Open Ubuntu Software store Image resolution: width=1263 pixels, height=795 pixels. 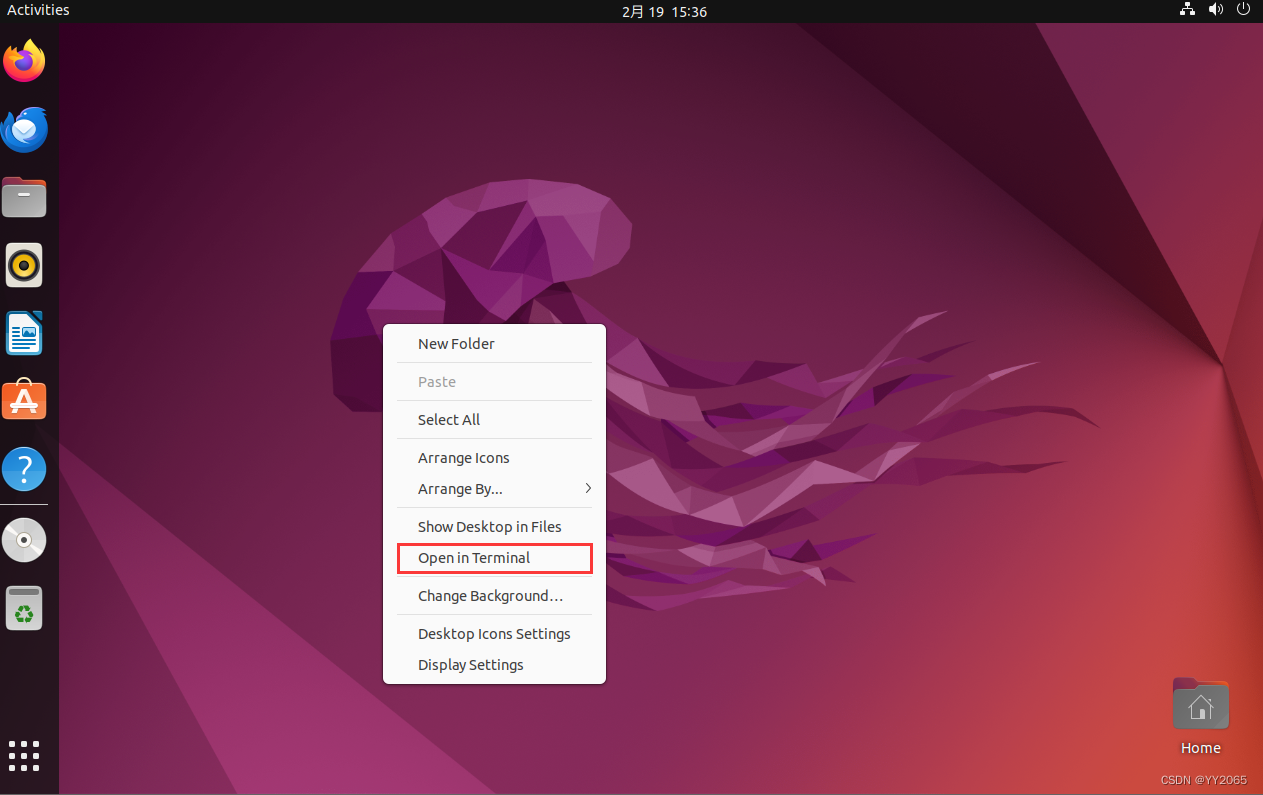click(x=24, y=400)
